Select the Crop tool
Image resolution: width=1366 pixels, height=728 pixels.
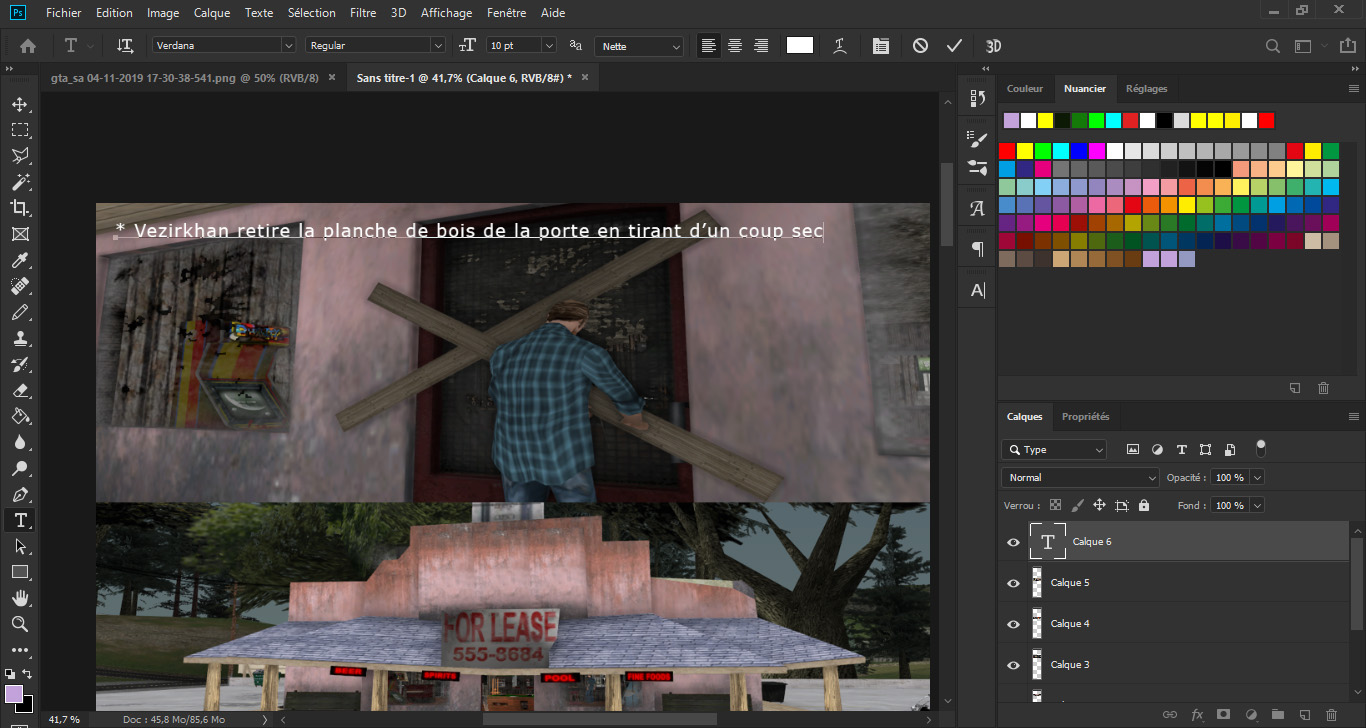pos(19,208)
